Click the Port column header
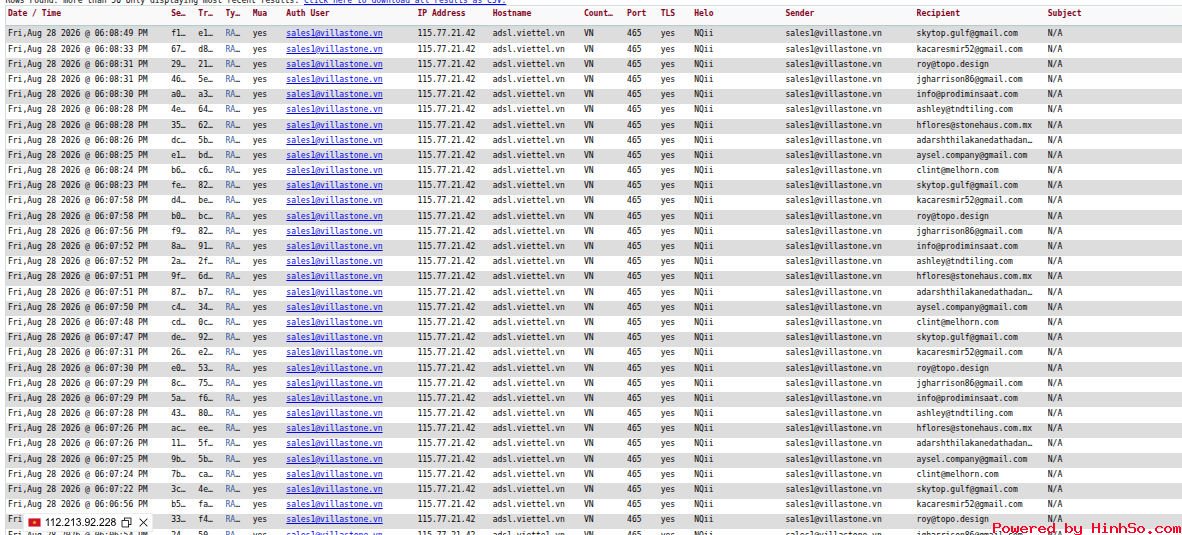The image size is (1182, 535). coord(636,14)
